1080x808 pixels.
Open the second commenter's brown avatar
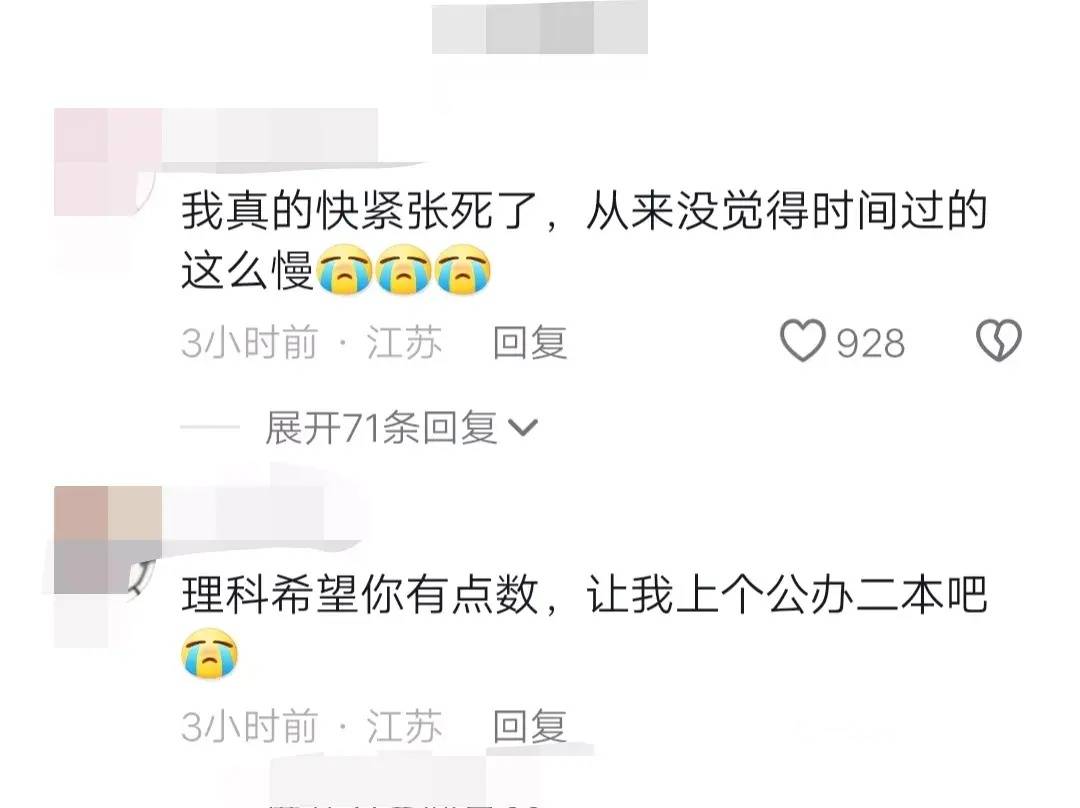pyautogui.click(x=107, y=540)
